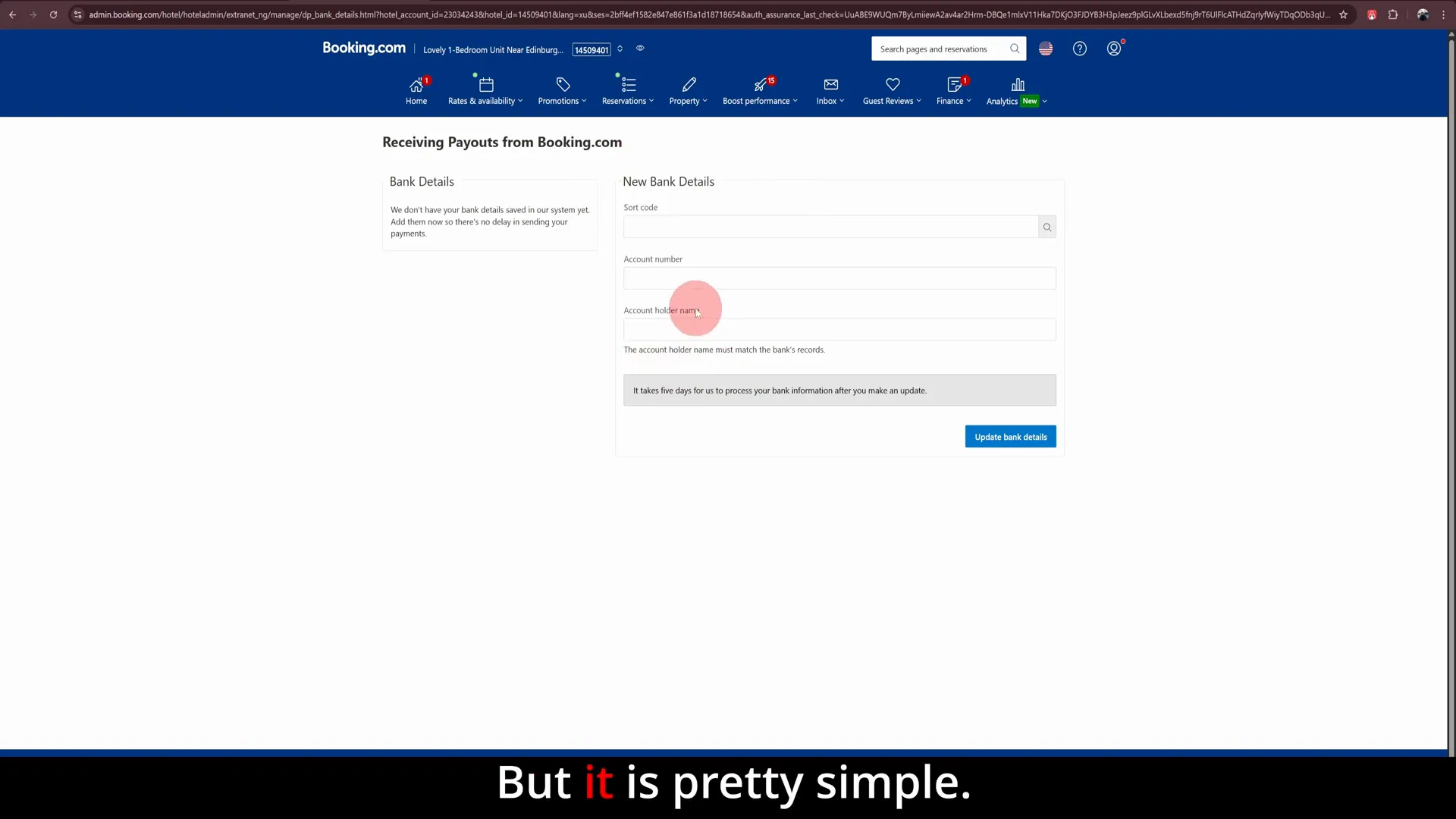
Task: Open the Home icon in navigation
Action: (x=416, y=85)
